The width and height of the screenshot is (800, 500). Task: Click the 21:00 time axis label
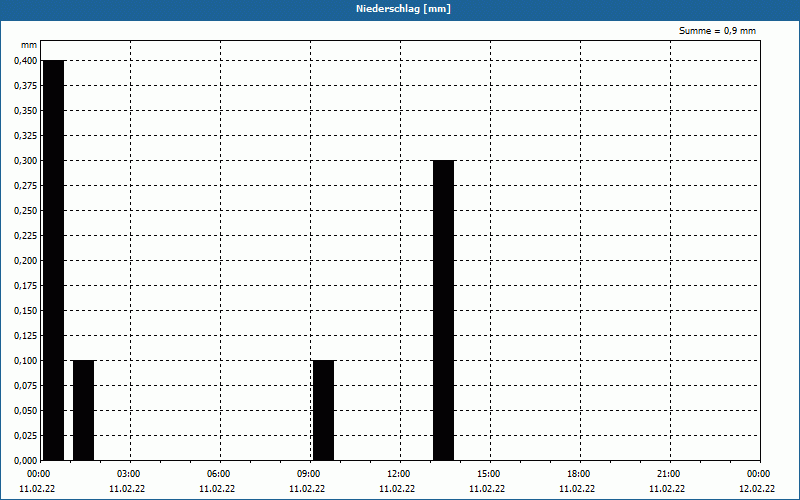click(x=668, y=474)
